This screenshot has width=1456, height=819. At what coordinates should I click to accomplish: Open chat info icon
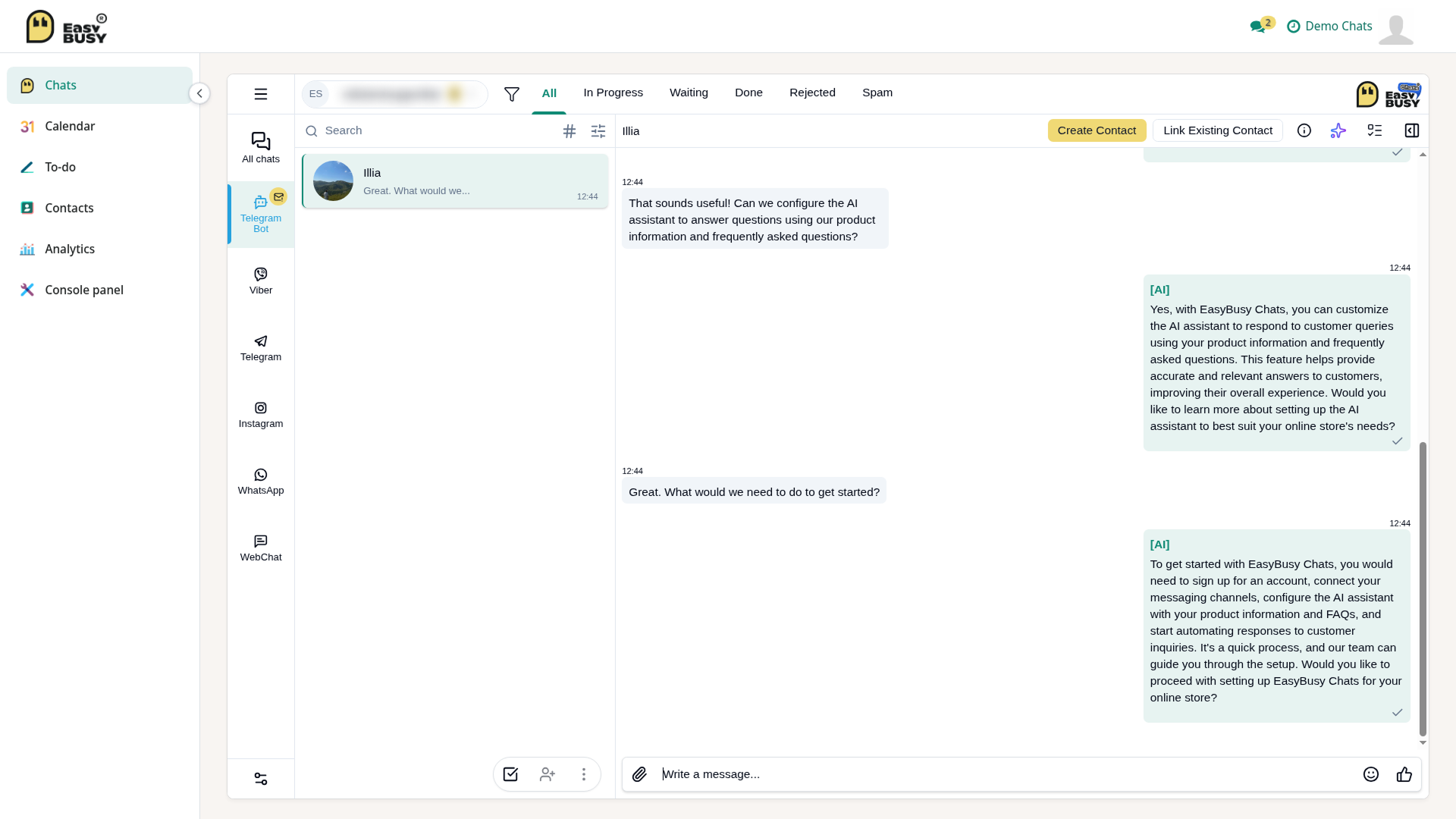(1304, 130)
